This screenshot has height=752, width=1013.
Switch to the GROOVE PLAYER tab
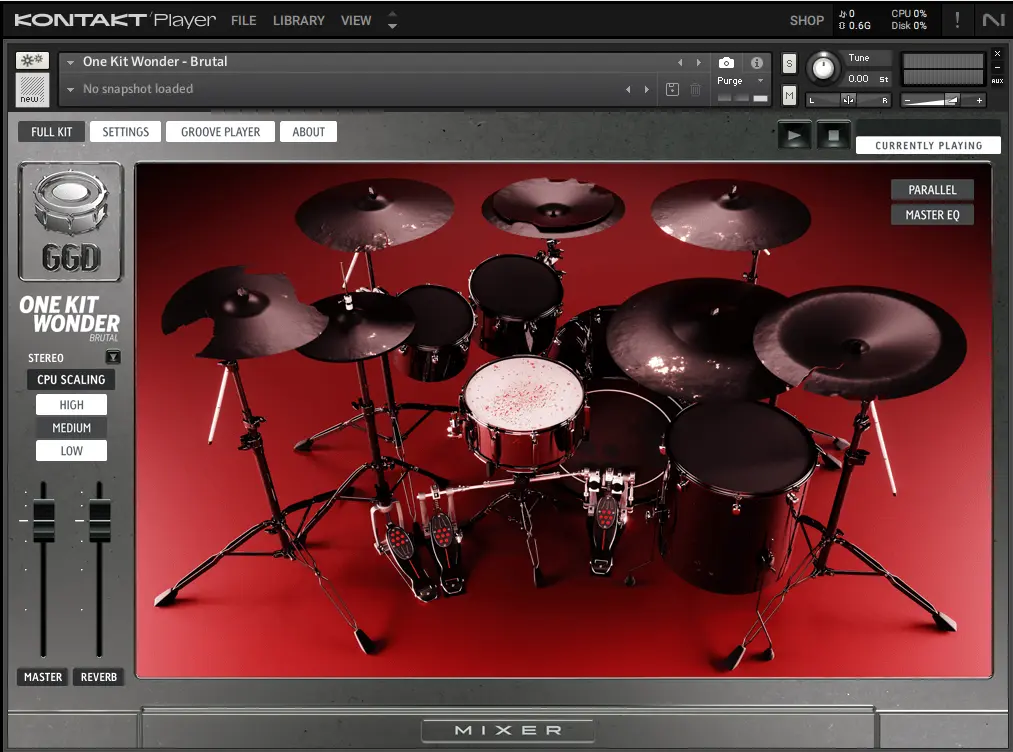point(220,132)
